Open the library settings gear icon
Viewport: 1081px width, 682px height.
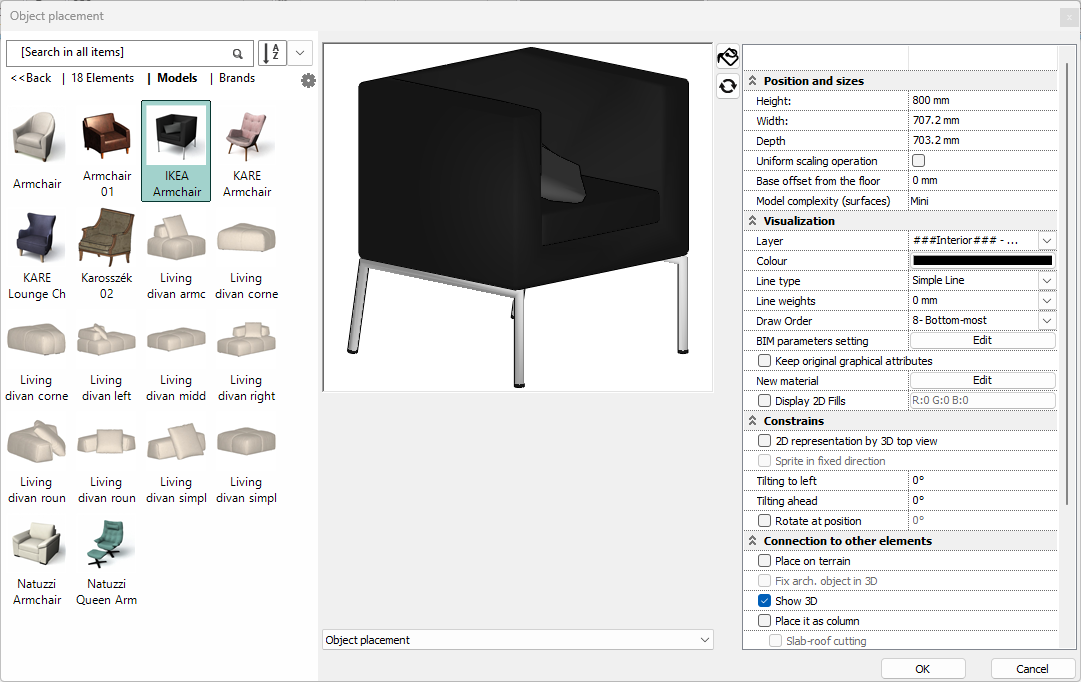click(308, 80)
